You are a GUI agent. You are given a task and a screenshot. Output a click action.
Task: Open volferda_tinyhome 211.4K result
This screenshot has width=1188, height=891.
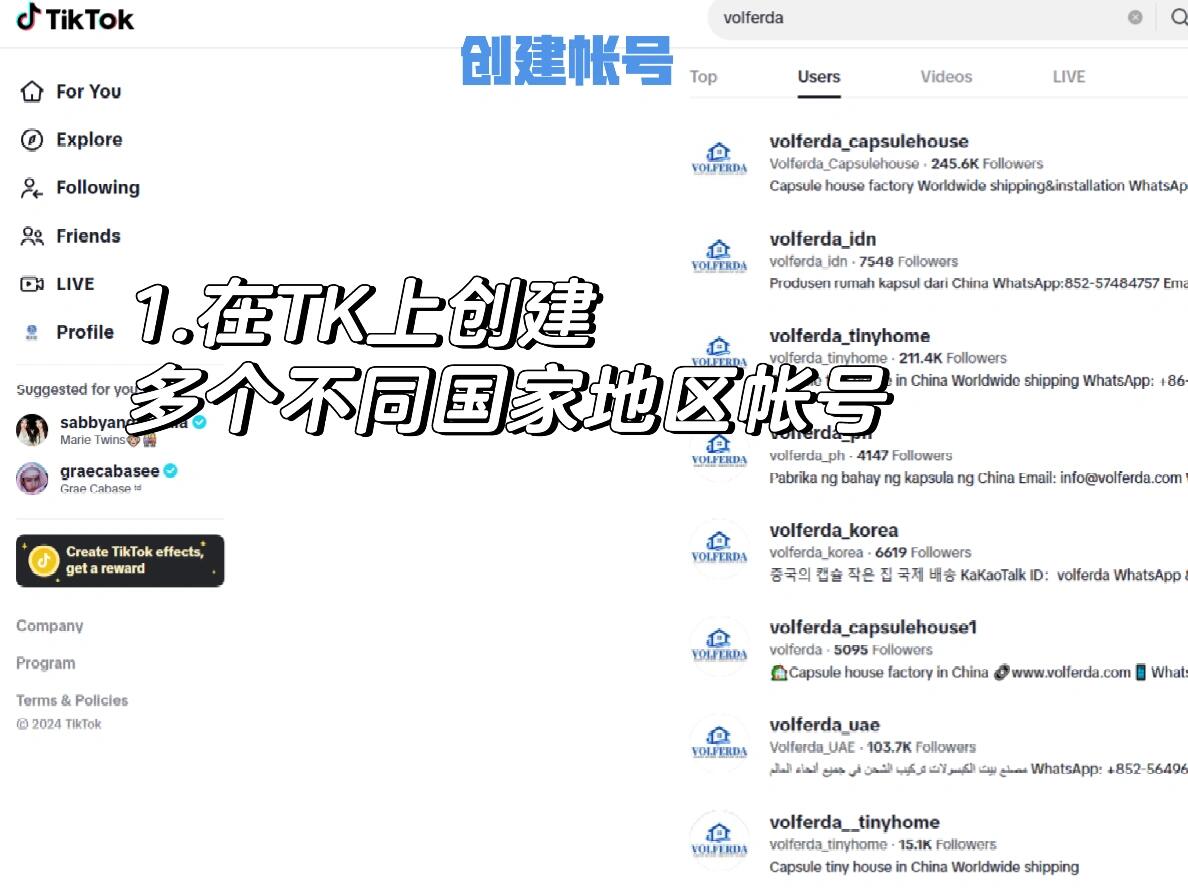click(849, 336)
